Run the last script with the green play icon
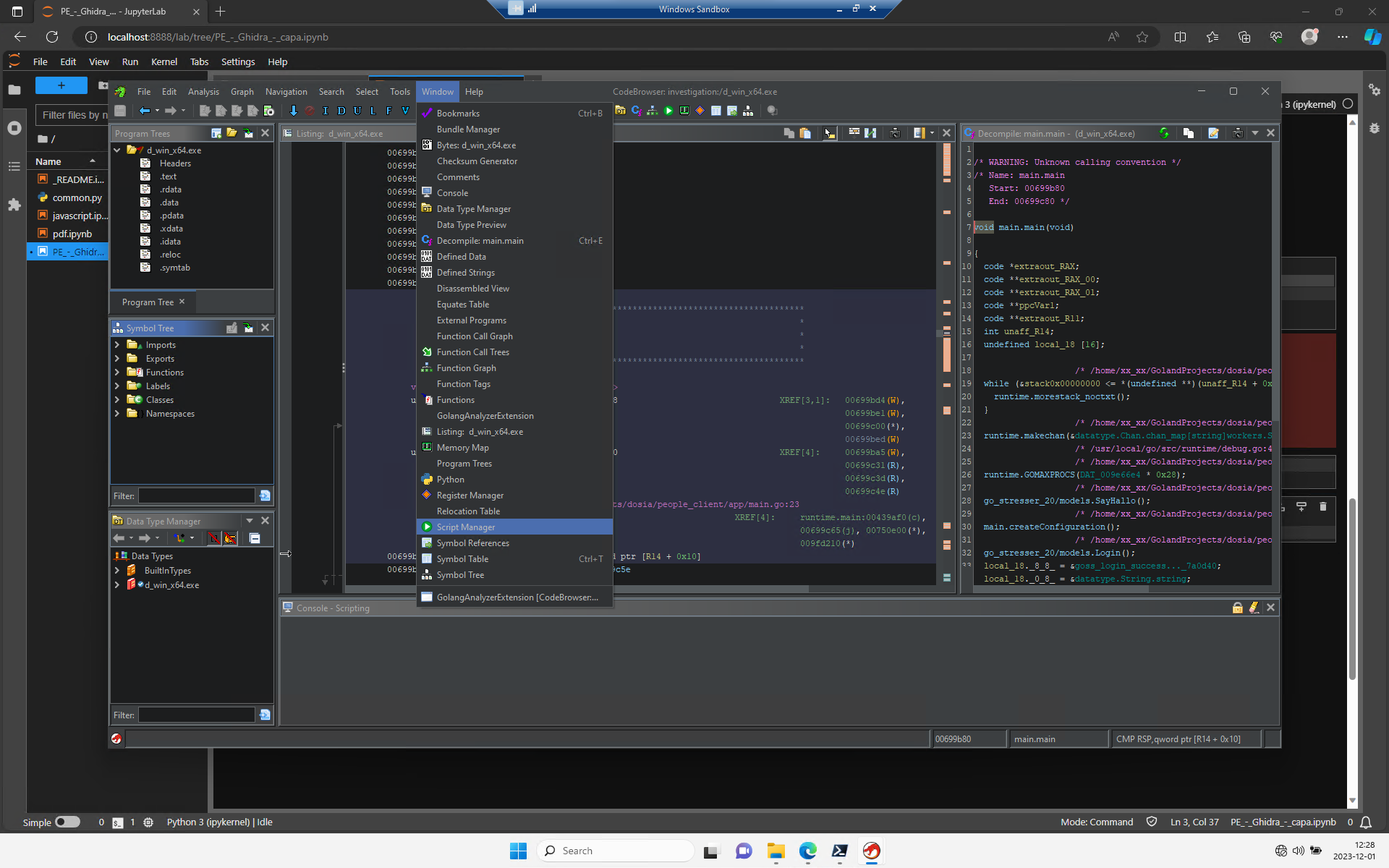 (668, 110)
